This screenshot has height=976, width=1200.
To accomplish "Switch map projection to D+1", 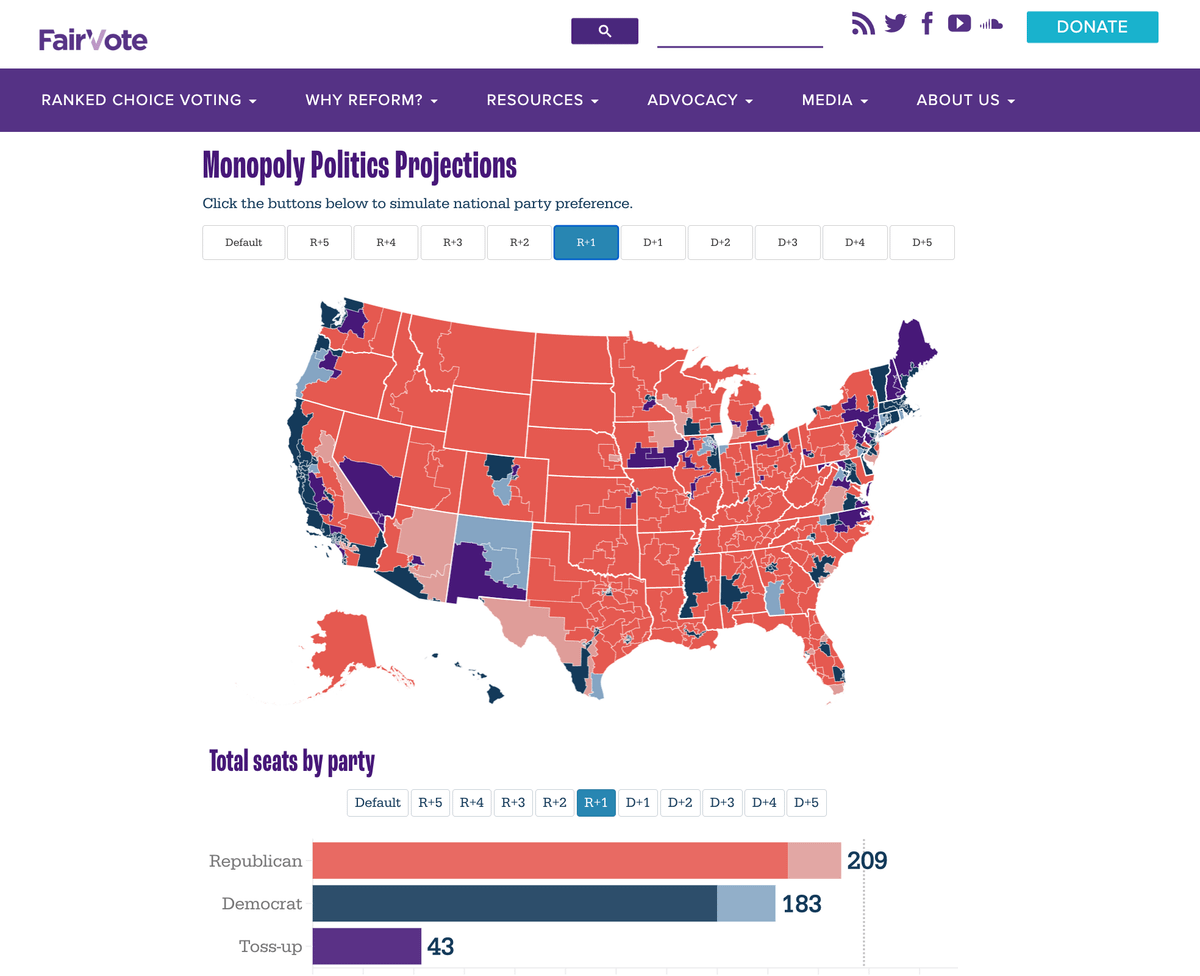I will [653, 243].
